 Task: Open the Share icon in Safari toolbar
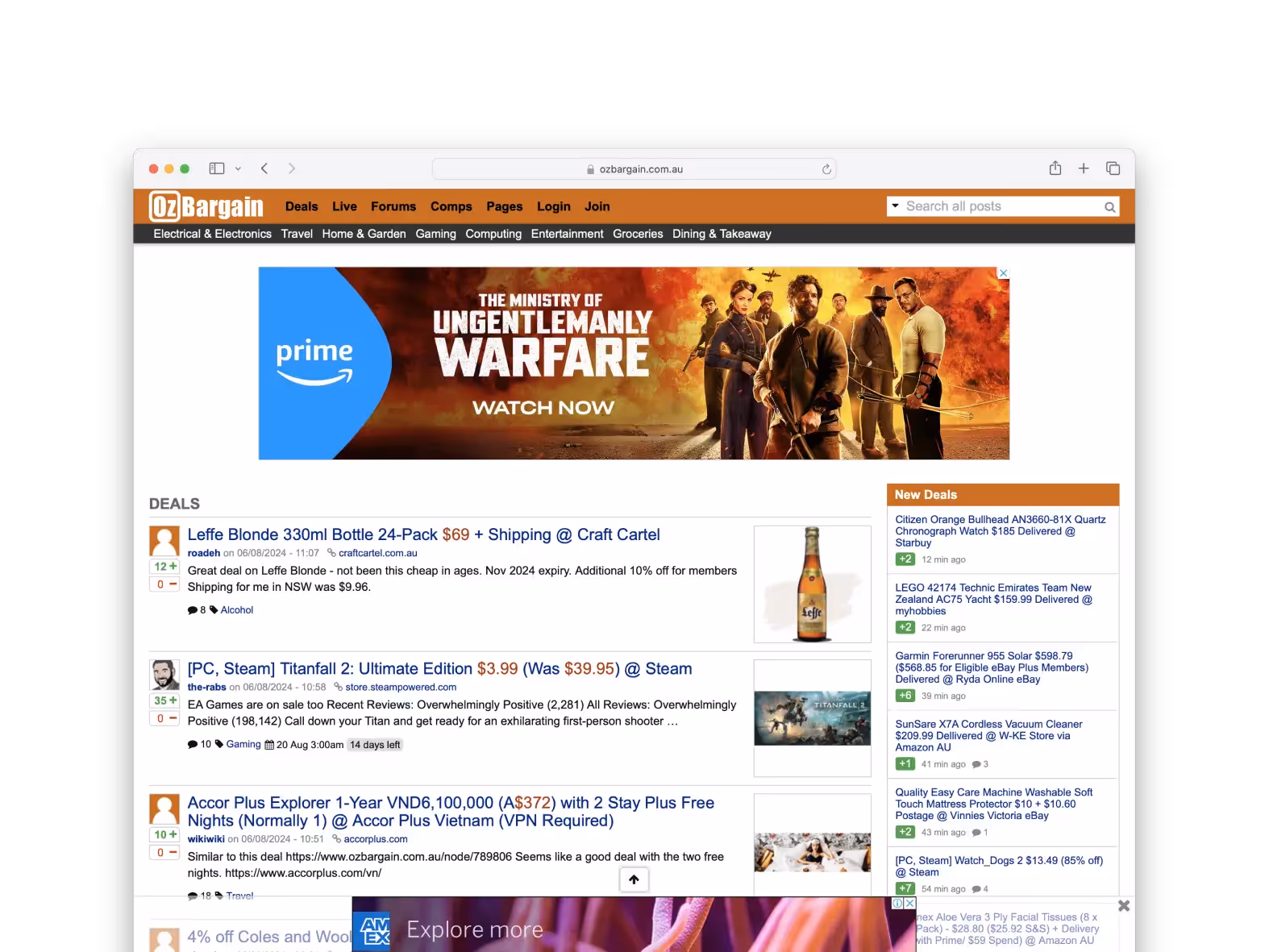point(1055,168)
